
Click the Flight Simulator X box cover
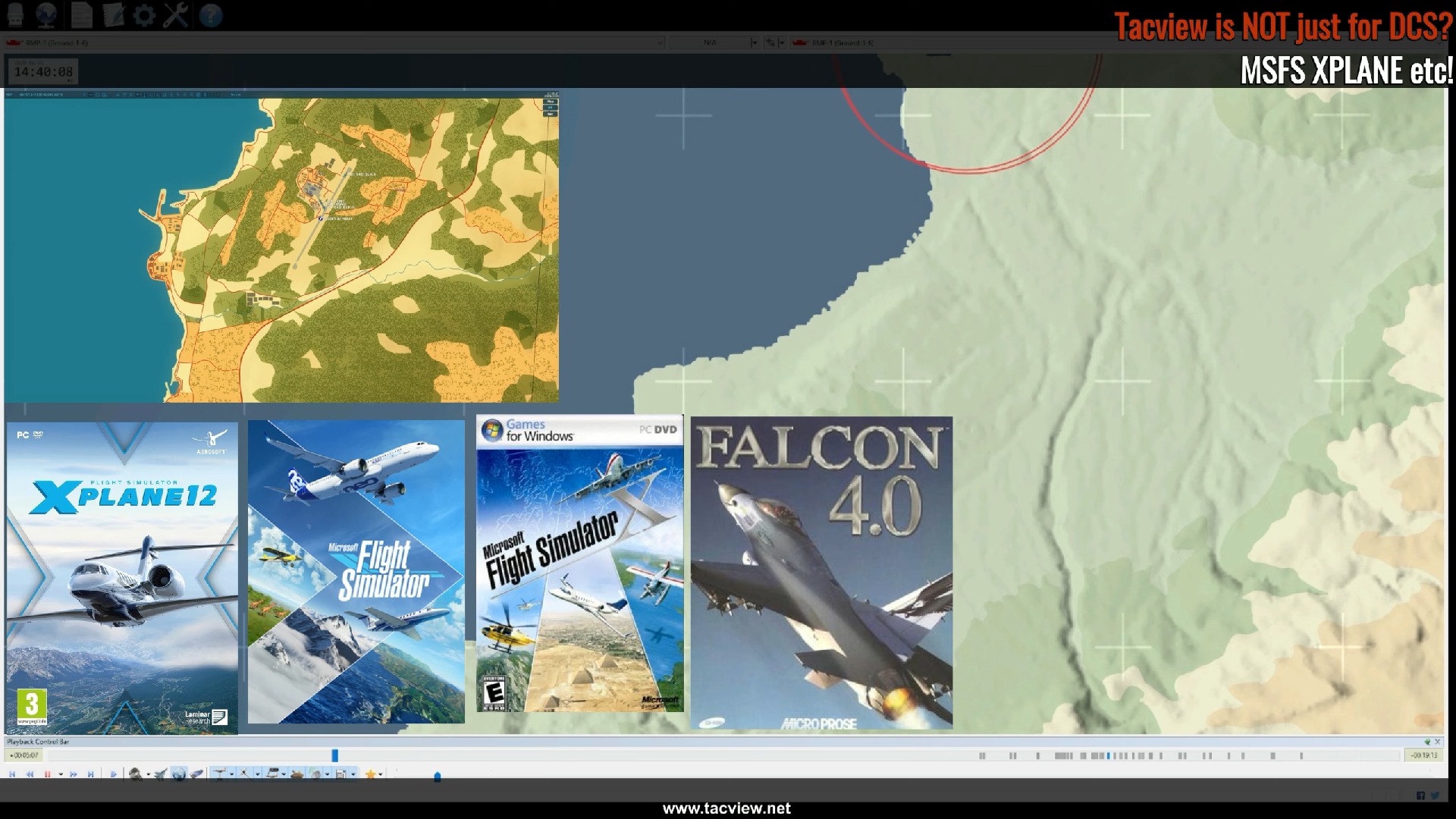pos(580,563)
